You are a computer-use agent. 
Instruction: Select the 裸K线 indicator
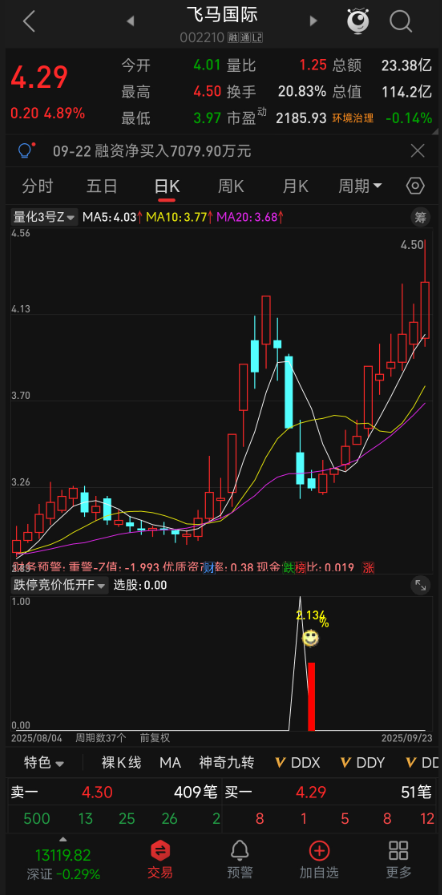point(121,763)
